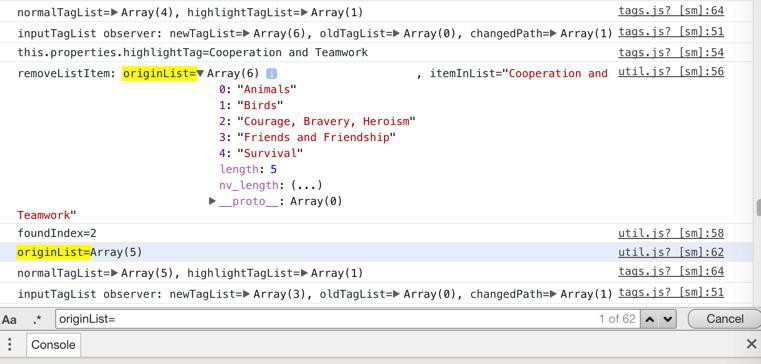Open source link util.js:56
This screenshot has width=761, height=364.
point(671,72)
